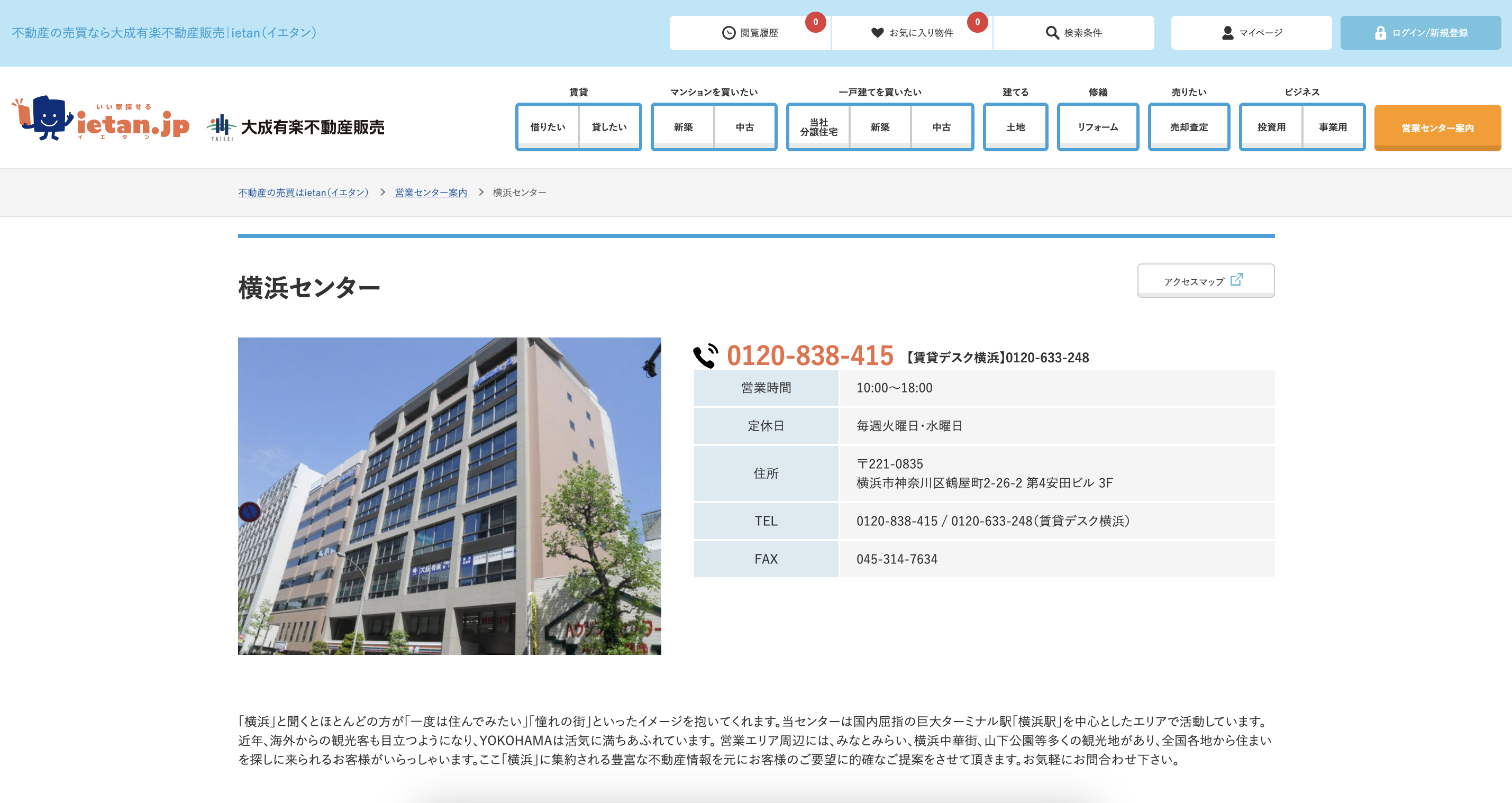
Task: Select 借りたい under 賃貸
Action: point(548,127)
